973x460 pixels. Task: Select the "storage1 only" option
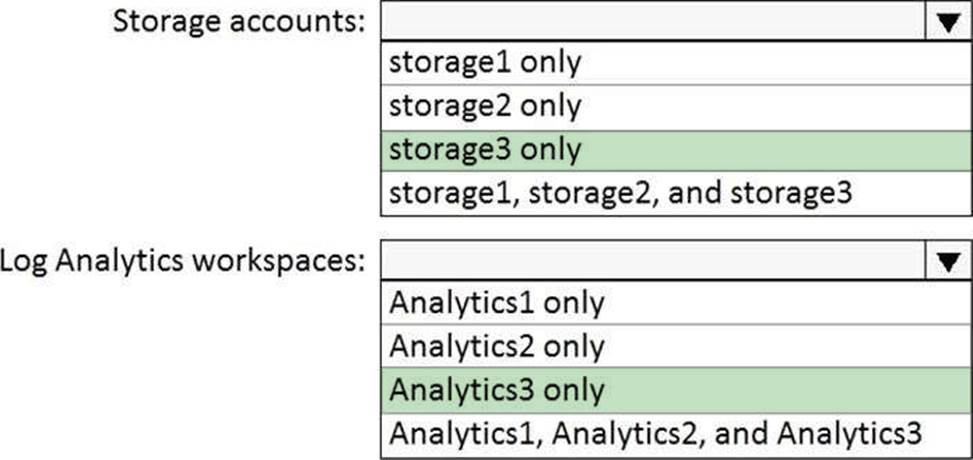click(x=484, y=63)
